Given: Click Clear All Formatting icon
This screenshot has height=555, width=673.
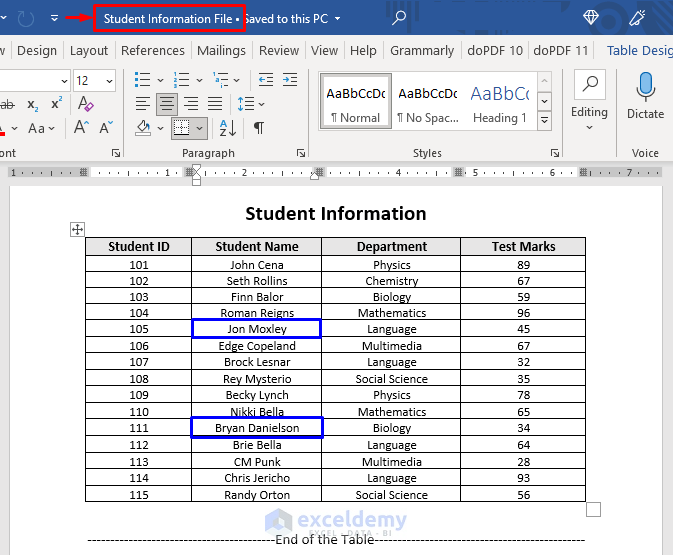Looking at the screenshot, I should point(86,104).
